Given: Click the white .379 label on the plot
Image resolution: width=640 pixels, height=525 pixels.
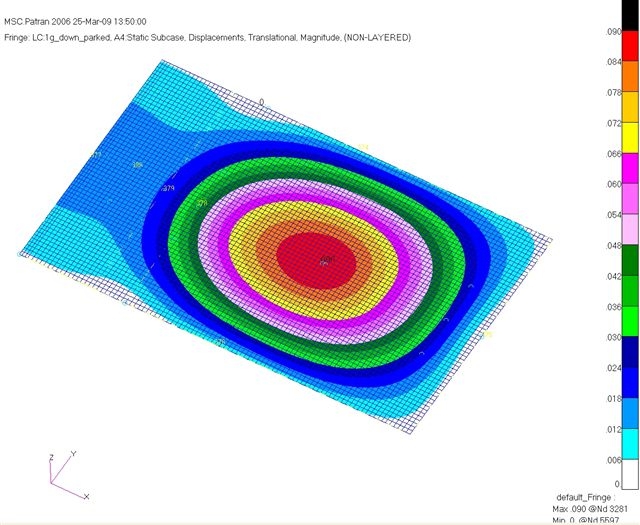Looking at the screenshot, I should (168, 188).
